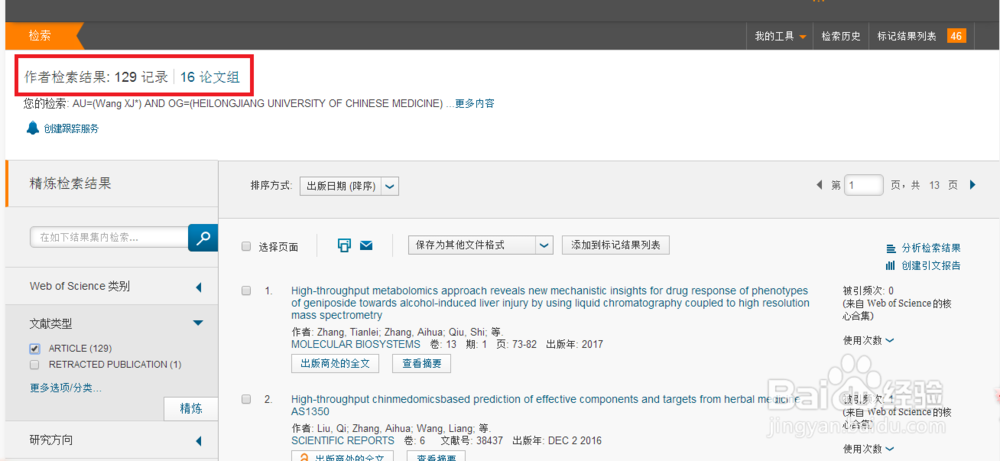Click the 添加到标记结果列表 button

tap(615, 245)
